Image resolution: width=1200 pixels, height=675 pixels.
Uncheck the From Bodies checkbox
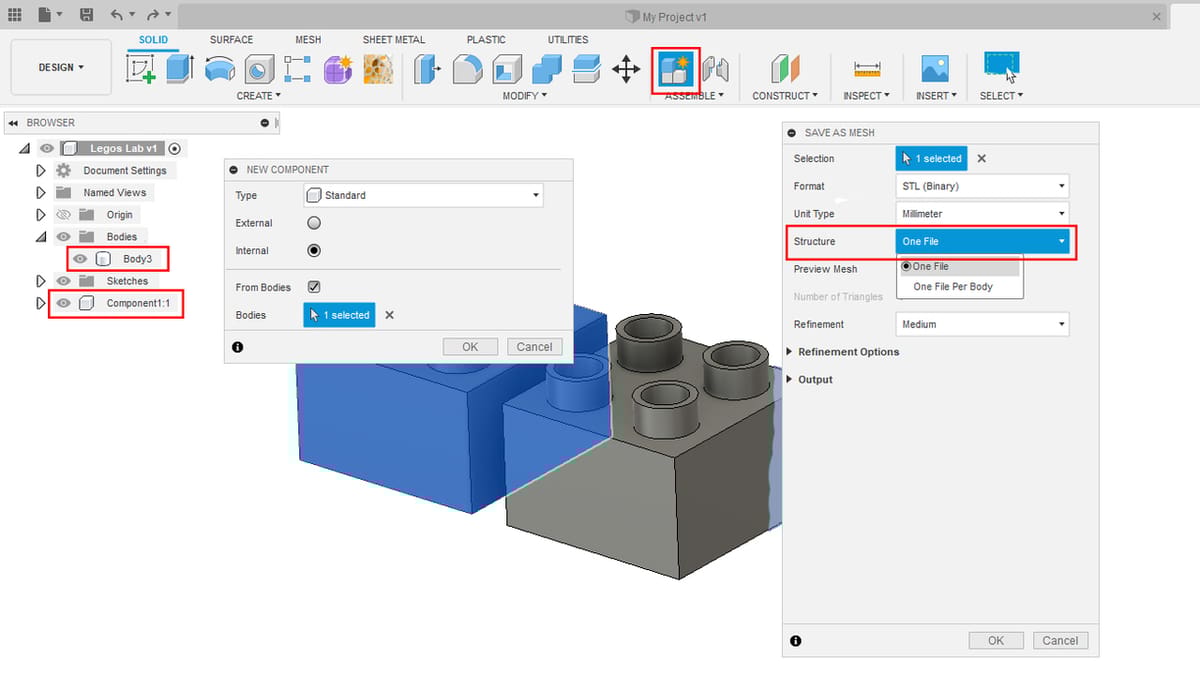[x=314, y=287]
